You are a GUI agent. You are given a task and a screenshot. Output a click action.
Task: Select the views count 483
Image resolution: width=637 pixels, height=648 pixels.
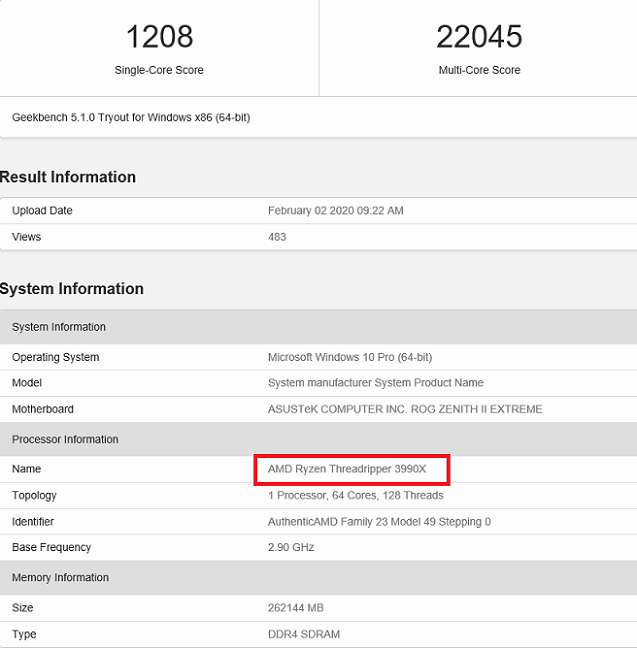tap(277, 237)
